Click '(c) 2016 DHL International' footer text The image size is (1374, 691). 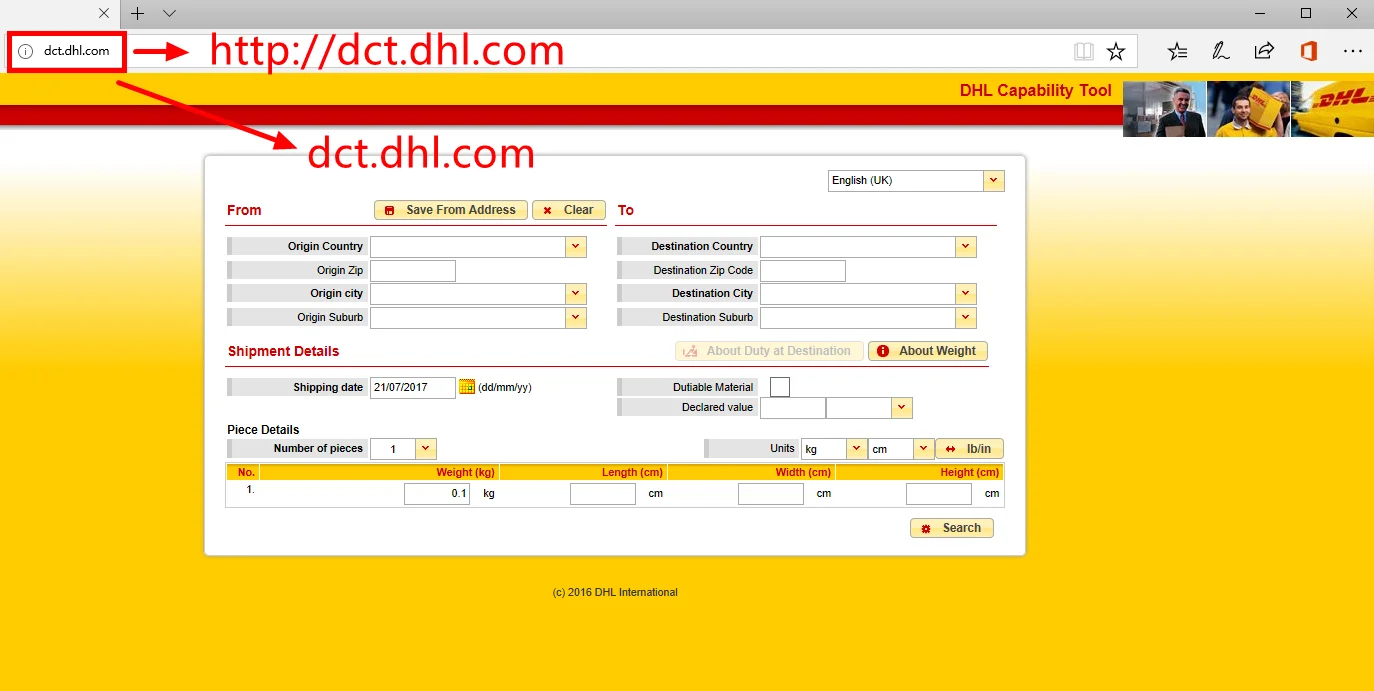click(x=615, y=592)
